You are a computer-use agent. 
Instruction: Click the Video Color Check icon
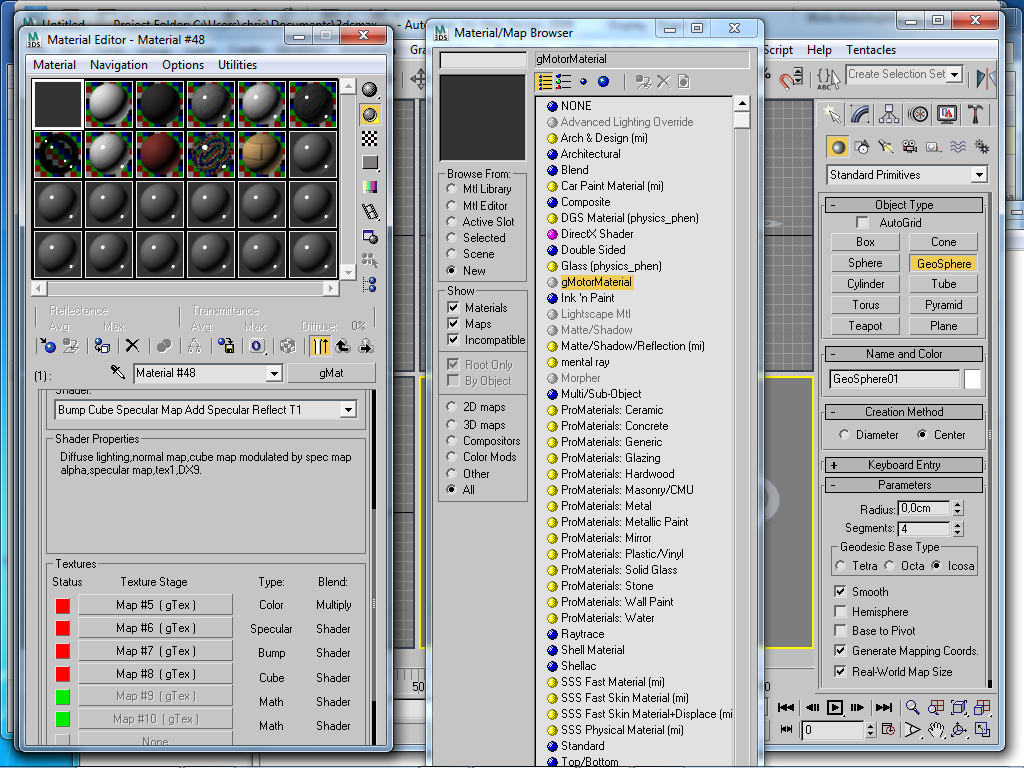(370, 187)
